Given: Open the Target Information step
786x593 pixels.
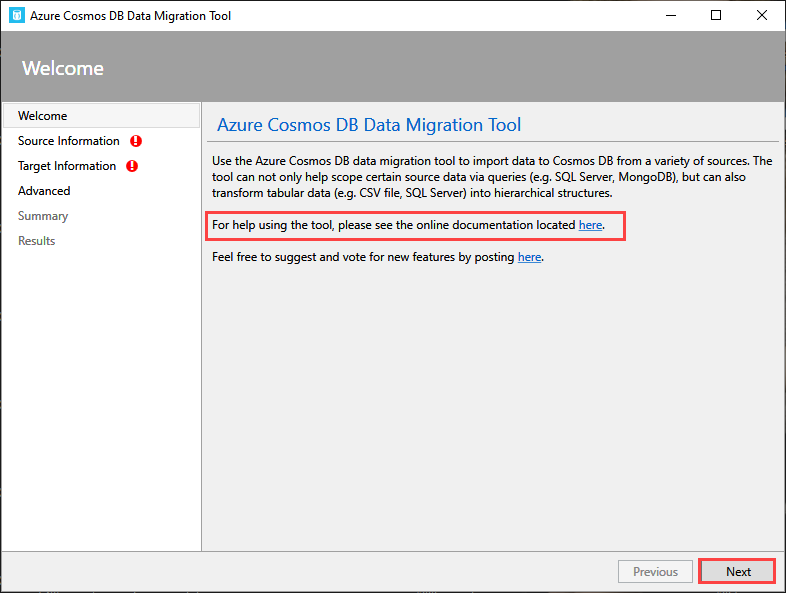Looking at the screenshot, I should [66, 166].
